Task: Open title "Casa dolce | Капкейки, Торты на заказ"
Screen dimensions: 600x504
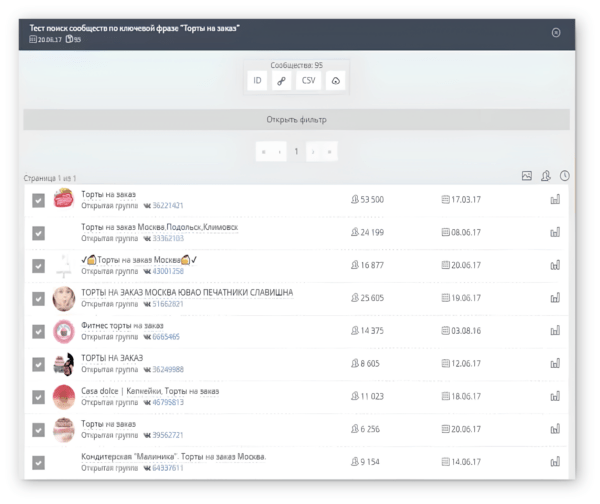Action: click(150, 391)
